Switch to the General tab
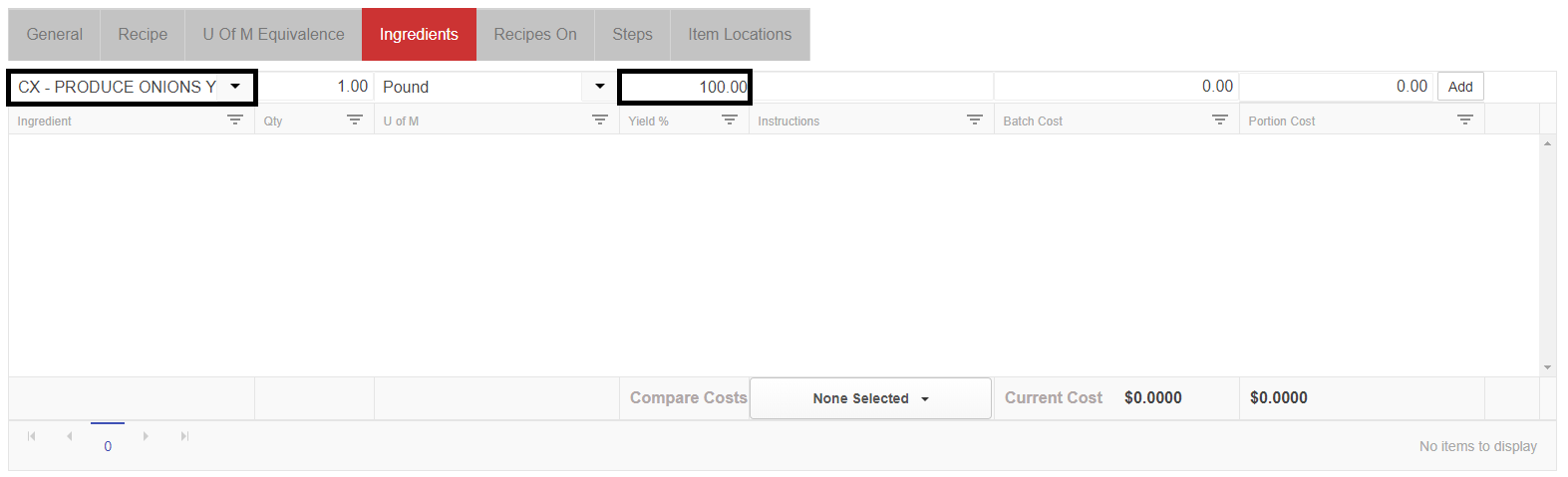1568x477 pixels. point(55,34)
